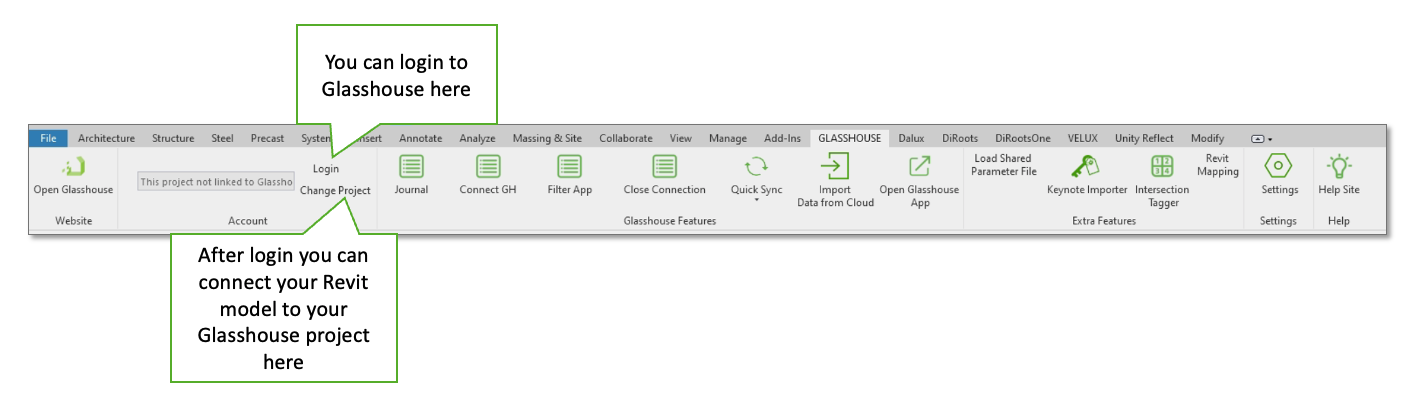Switch to View tab
This screenshot has height=412, width=1423.
pyautogui.click(x=681, y=138)
